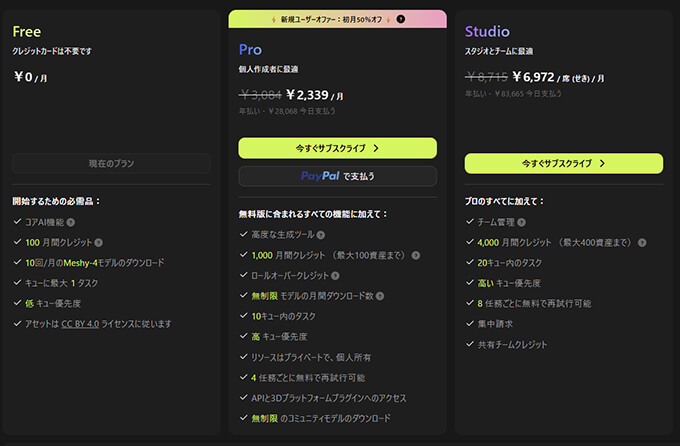Open info icon in the 初月50%オフ banner

(401, 18)
